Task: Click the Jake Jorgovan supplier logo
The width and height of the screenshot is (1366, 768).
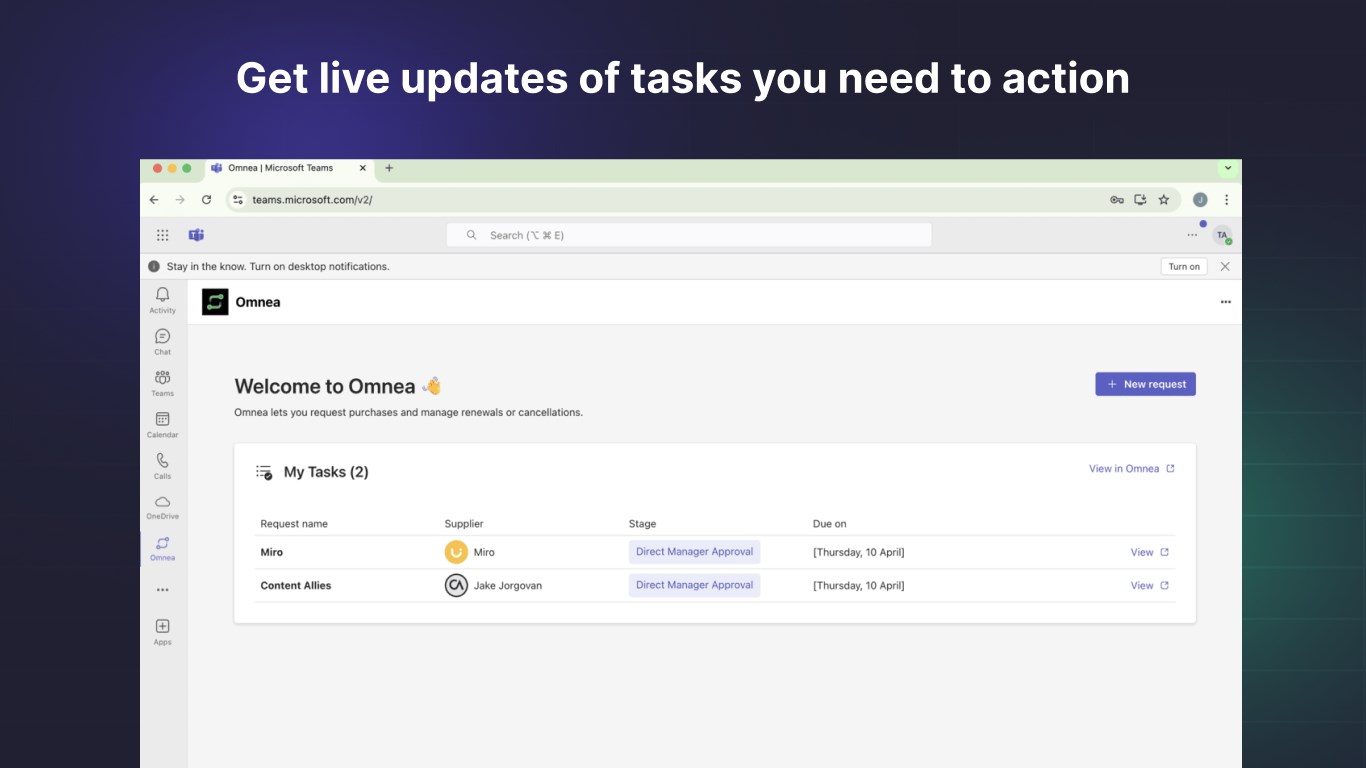Action: tap(456, 585)
